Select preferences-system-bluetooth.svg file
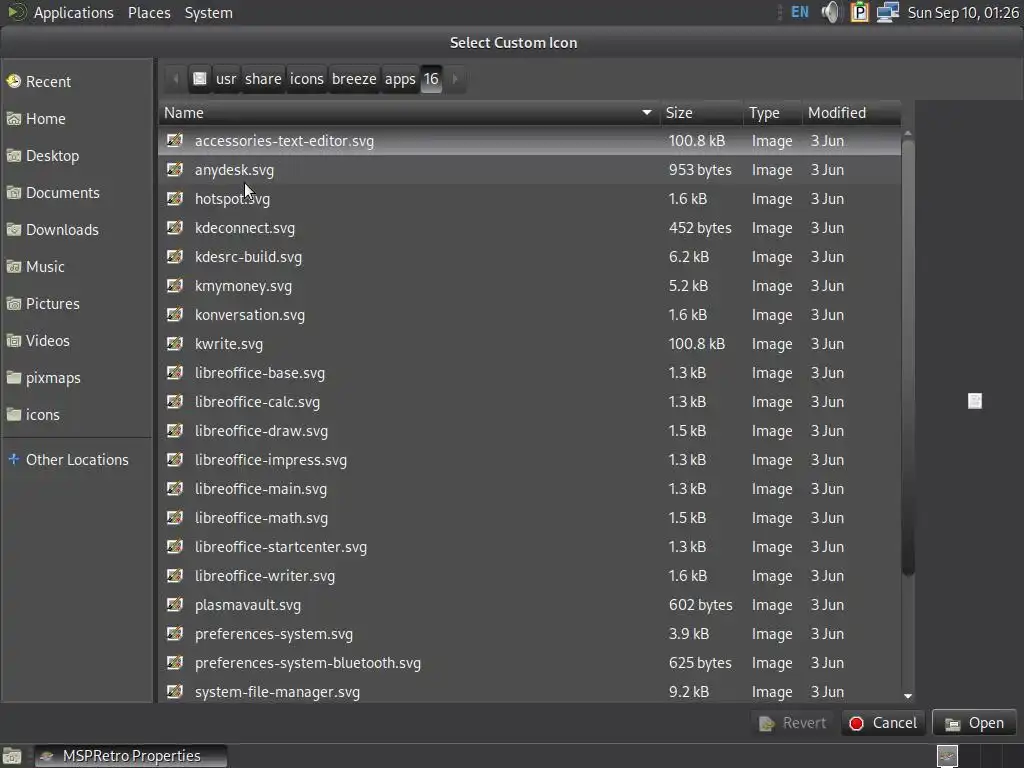The height and width of the screenshot is (768, 1024). click(x=530, y=663)
